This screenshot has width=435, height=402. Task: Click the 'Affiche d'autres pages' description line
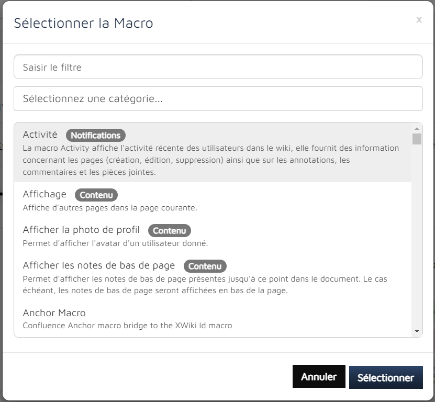[110, 208]
